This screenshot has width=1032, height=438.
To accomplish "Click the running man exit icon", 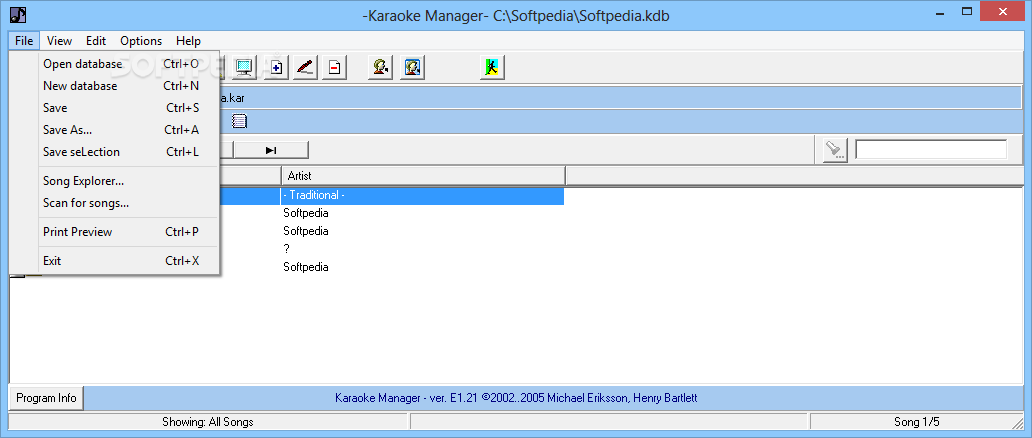I will click(x=492, y=67).
